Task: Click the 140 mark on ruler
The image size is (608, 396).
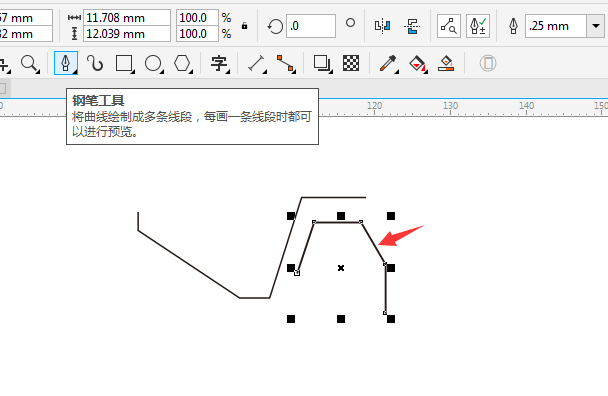Action: pos(527,105)
